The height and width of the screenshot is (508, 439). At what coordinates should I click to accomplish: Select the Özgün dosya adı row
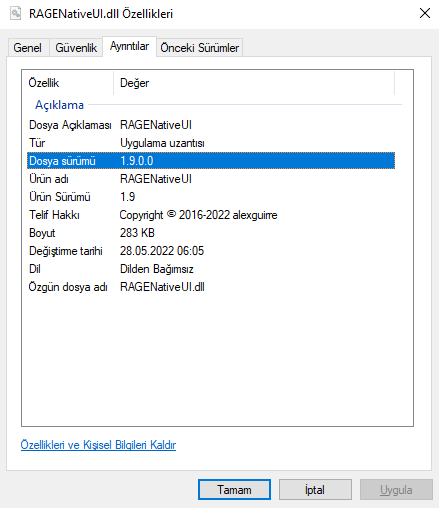tap(211, 287)
